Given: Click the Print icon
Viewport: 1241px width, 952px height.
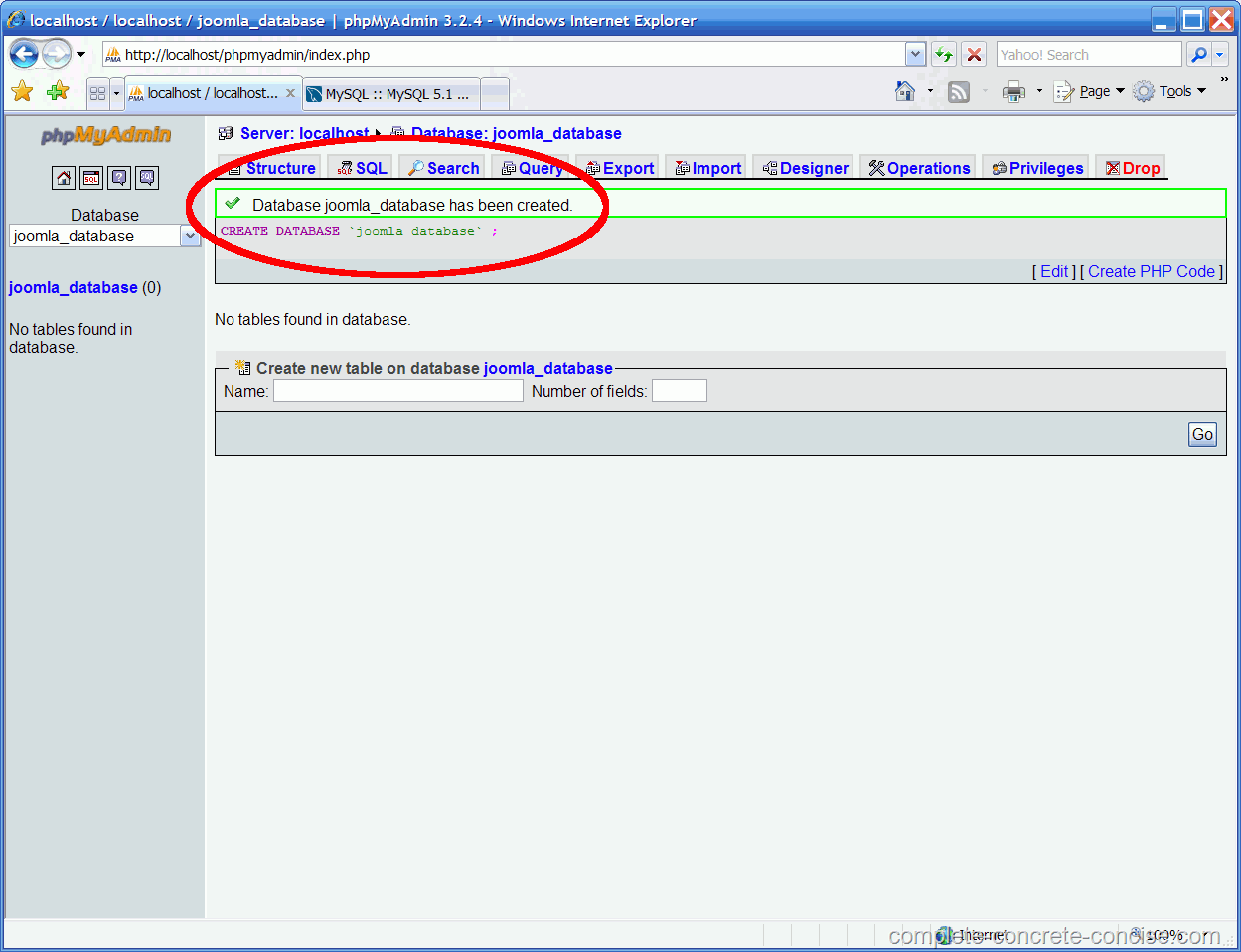Looking at the screenshot, I should pyautogui.click(x=1013, y=92).
